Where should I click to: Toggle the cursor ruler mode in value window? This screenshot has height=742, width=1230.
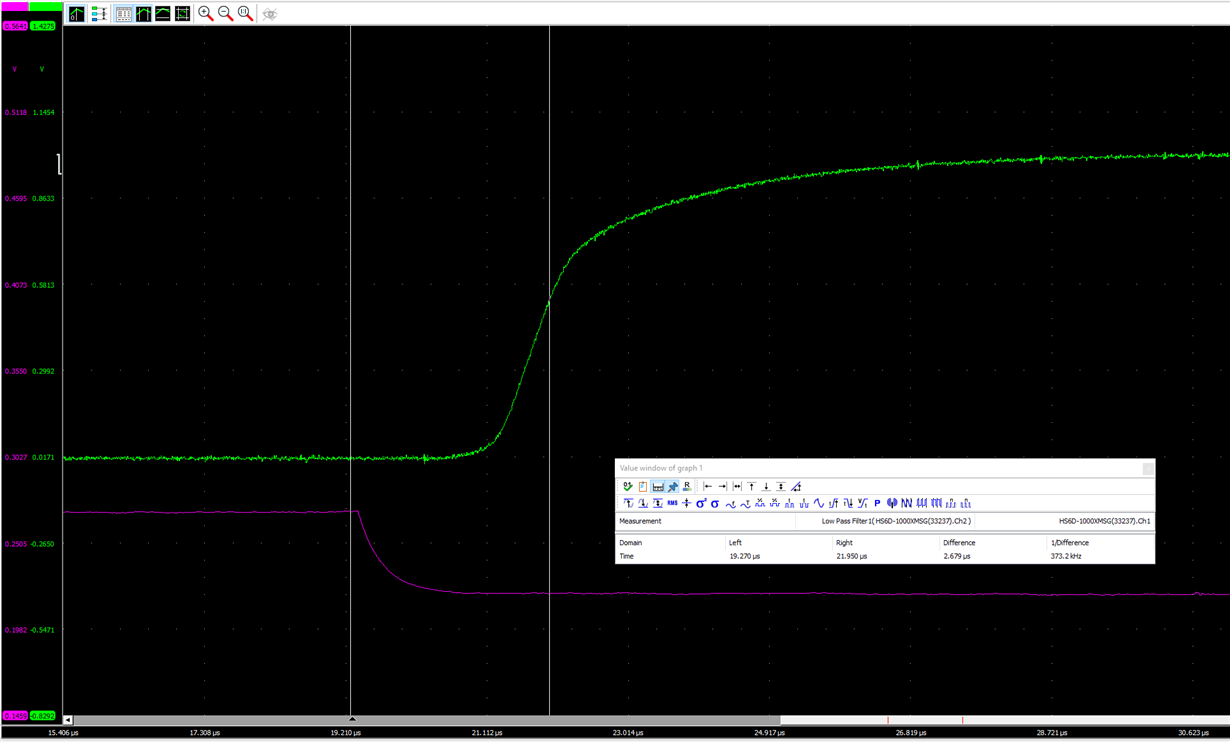pyautogui.click(x=658, y=487)
